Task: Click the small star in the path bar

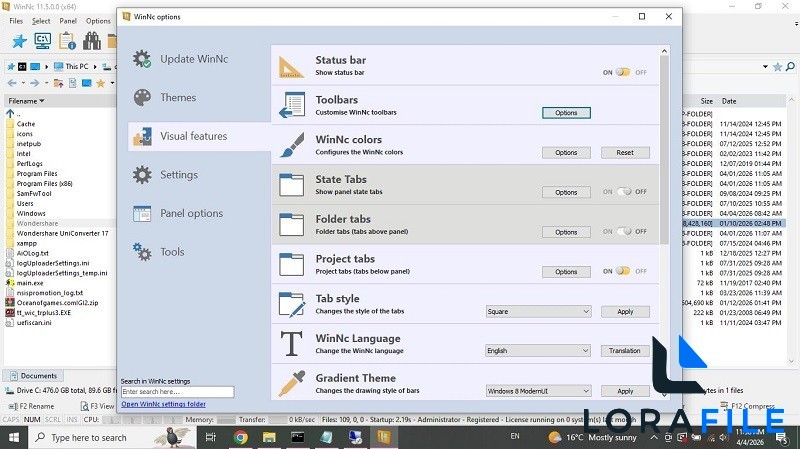Action: pos(11,67)
